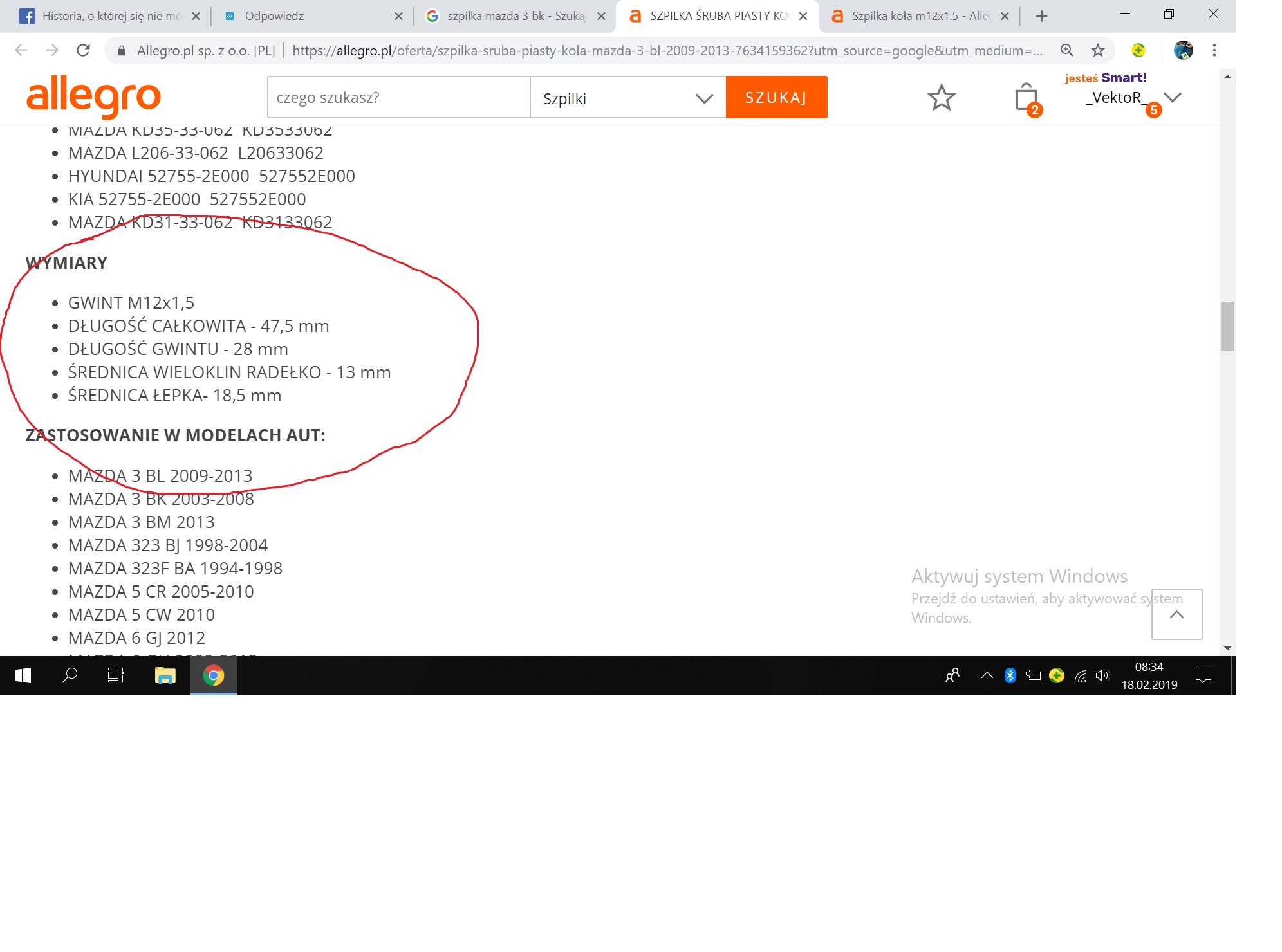This screenshot has height=952, width=1282.
Task: Click browser reload page icon
Action: pyautogui.click(x=83, y=50)
